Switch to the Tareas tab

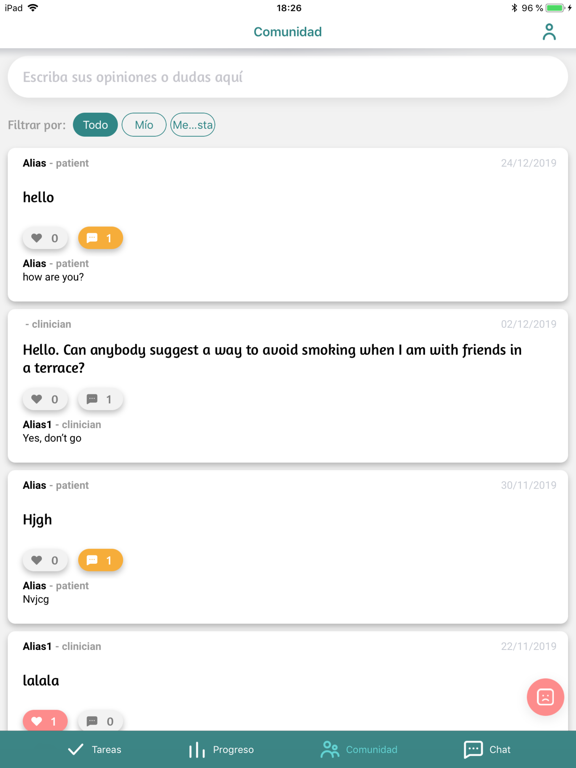coord(94,749)
